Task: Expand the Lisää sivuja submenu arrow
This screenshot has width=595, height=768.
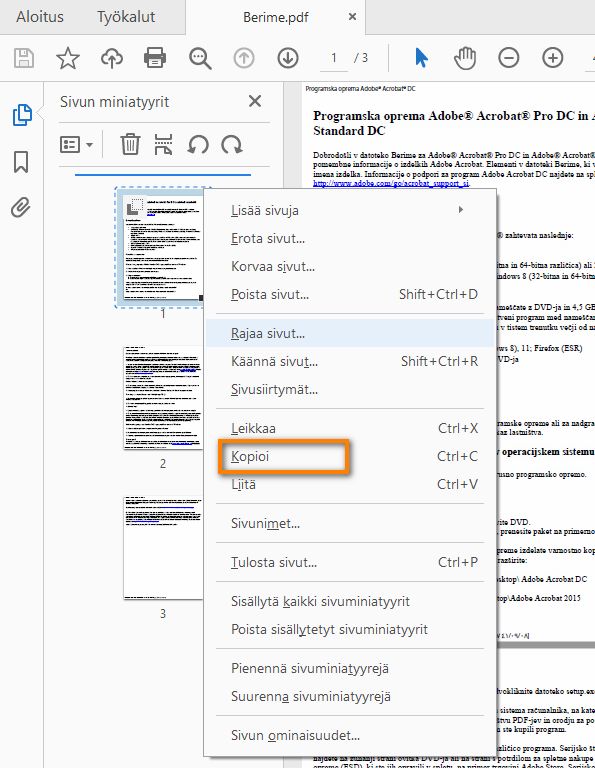Action: click(x=460, y=210)
